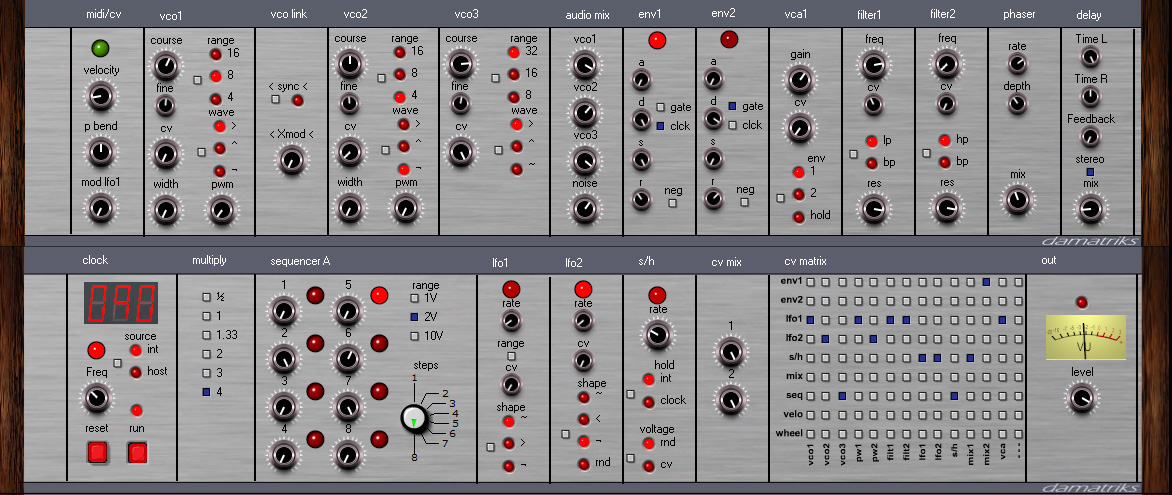Click the Xmod knob

(x=291, y=159)
